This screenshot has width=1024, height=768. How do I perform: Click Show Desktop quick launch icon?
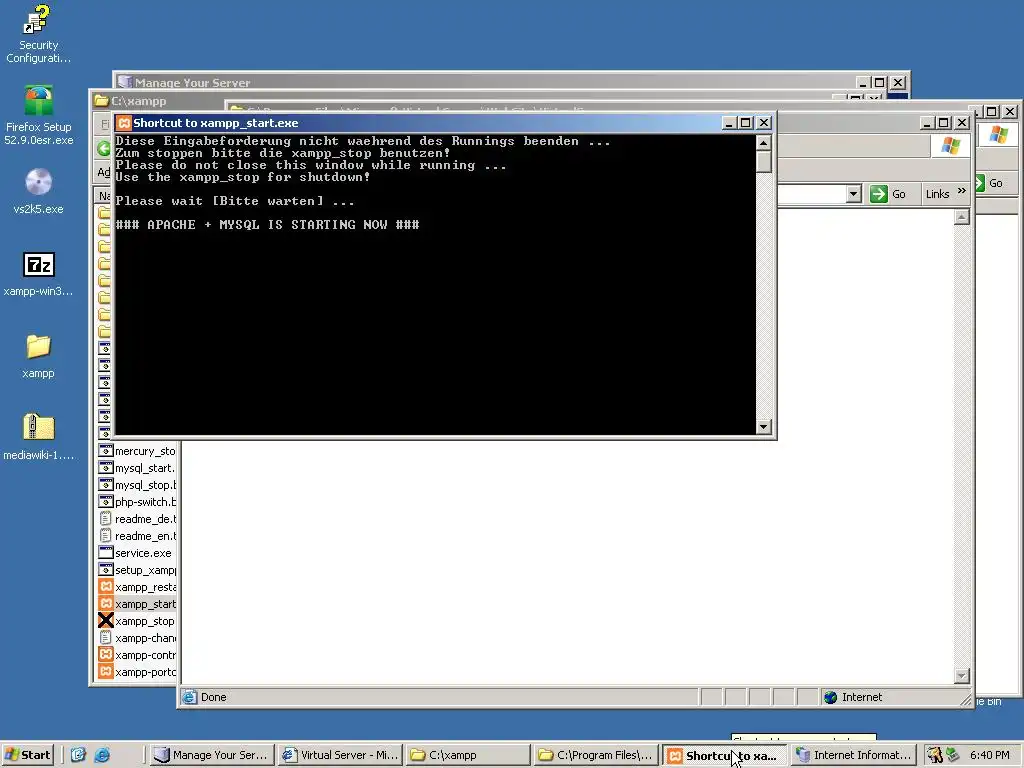(x=78, y=755)
